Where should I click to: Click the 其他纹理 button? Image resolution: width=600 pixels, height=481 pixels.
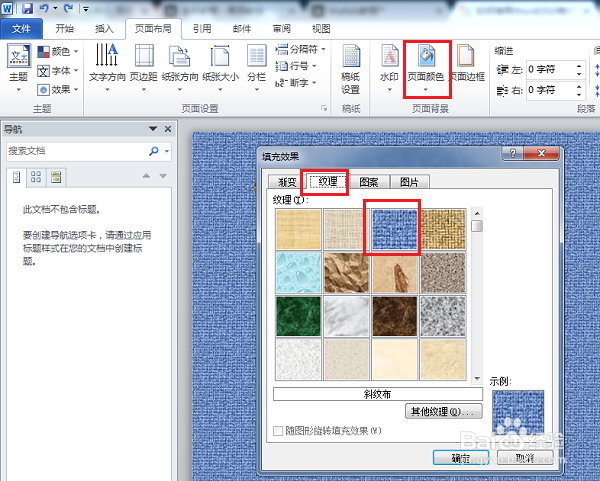(x=443, y=412)
